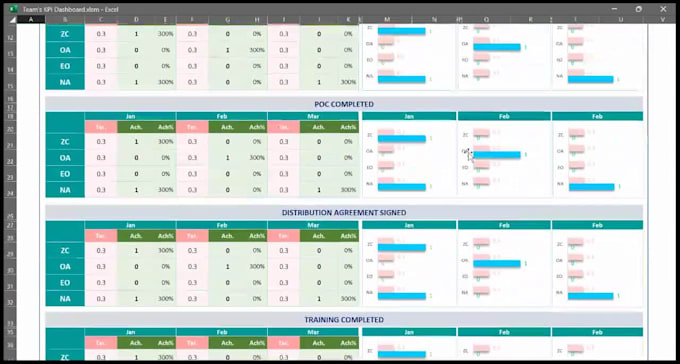This screenshot has height=364, width=680.
Task: Select OA label in POC COMPLETED table
Action: coord(65,157)
